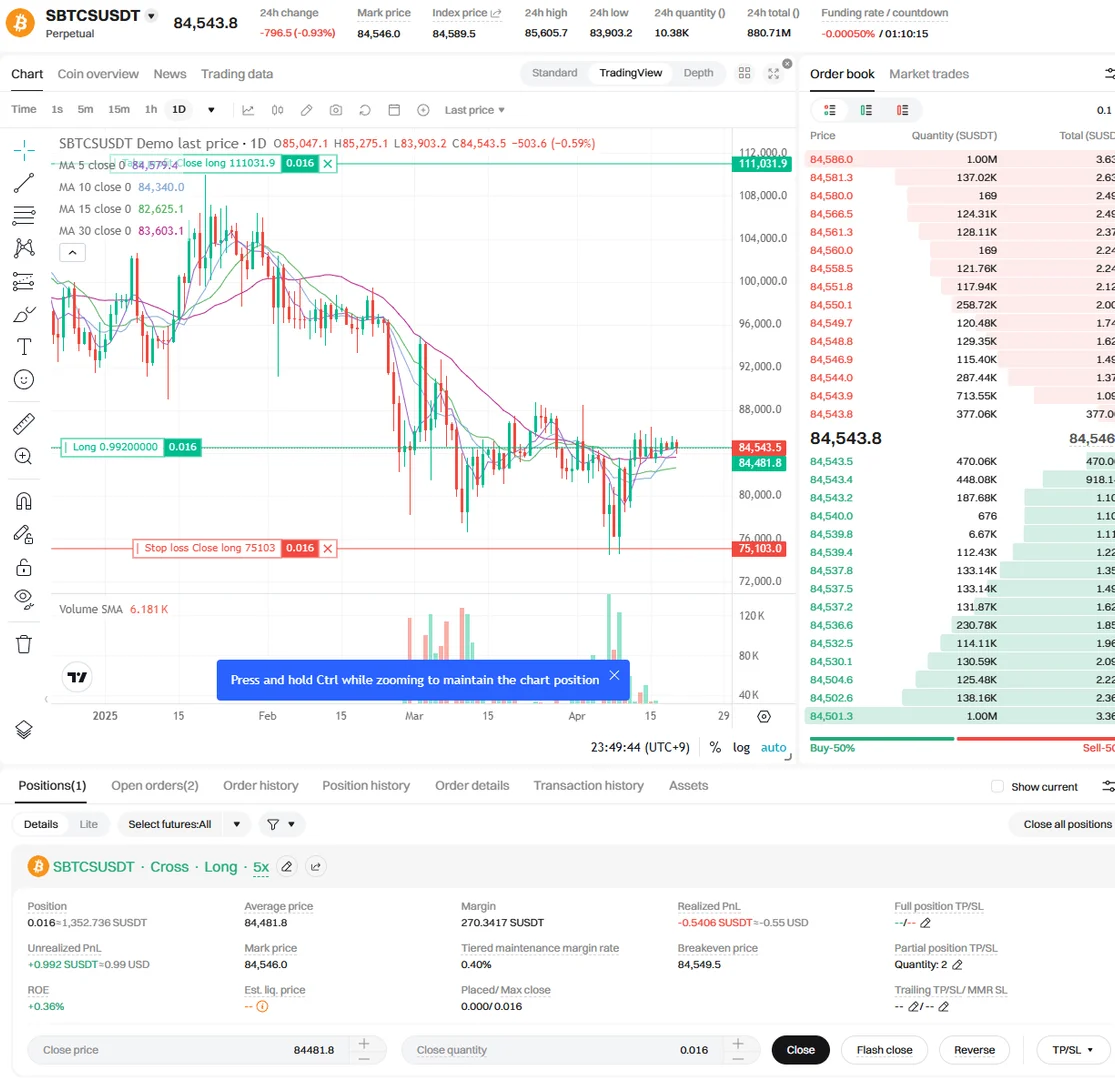This screenshot has height=1080, width=1115.
Task: Open the Trading data tab
Action: tap(237, 74)
